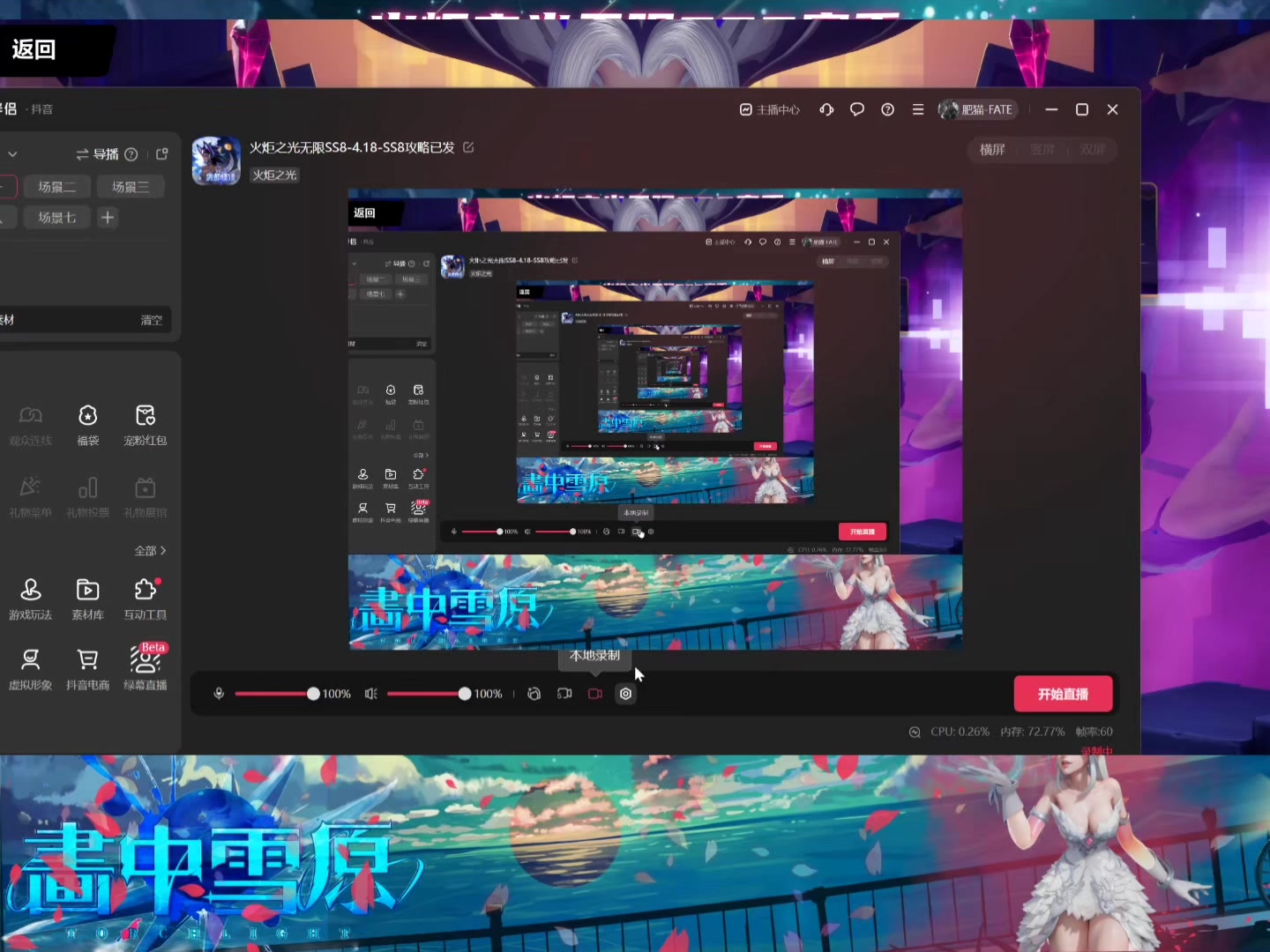The width and height of the screenshot is (1270, 952).
Task: Open the 宠粉红包 red envelope tool
Action: point(145,424)
